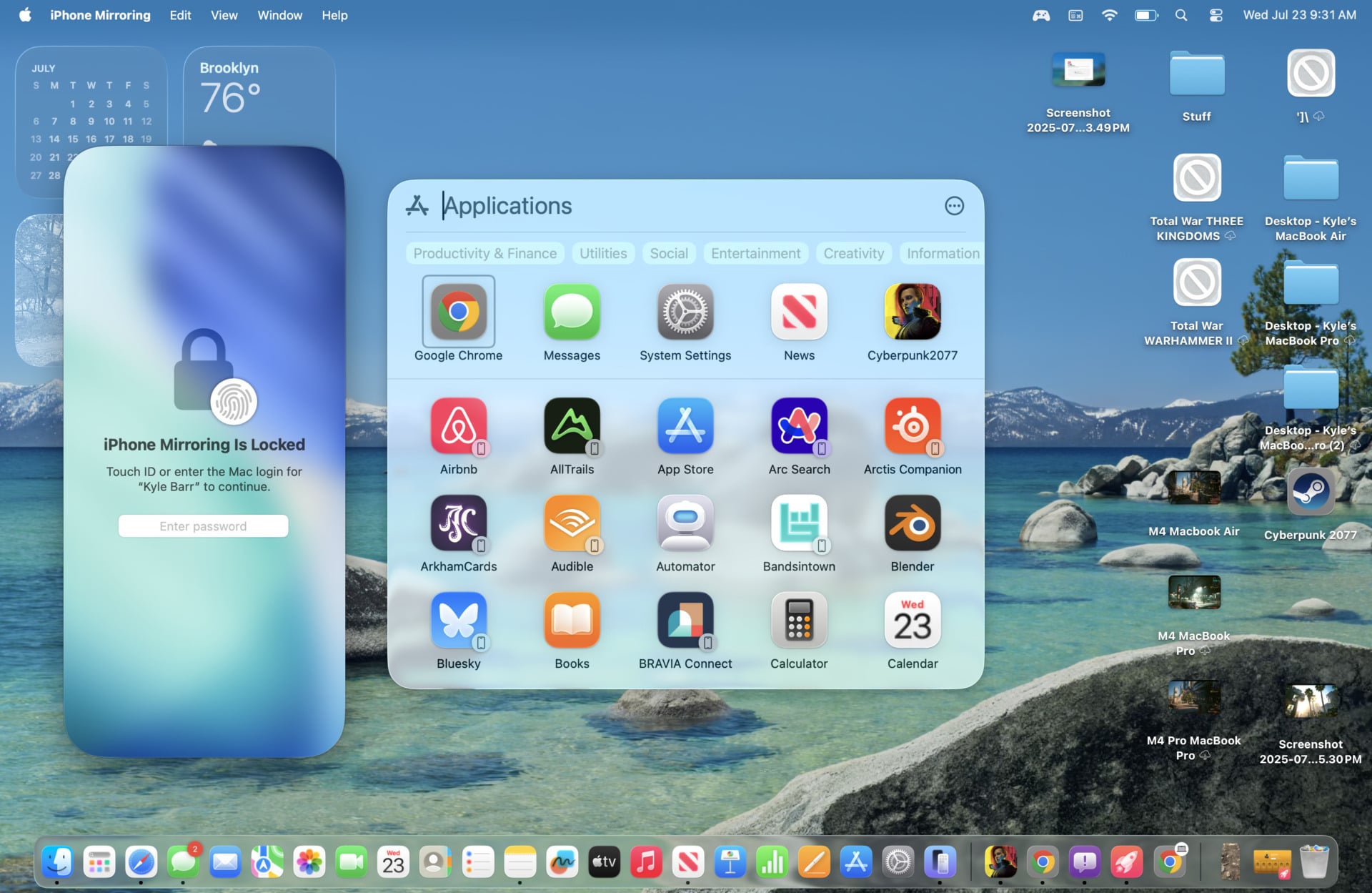Image resolution: width=1372 pixels, height=893 pixels.
Task: Launch App Store from Applications grid
Action: [685, 426]
